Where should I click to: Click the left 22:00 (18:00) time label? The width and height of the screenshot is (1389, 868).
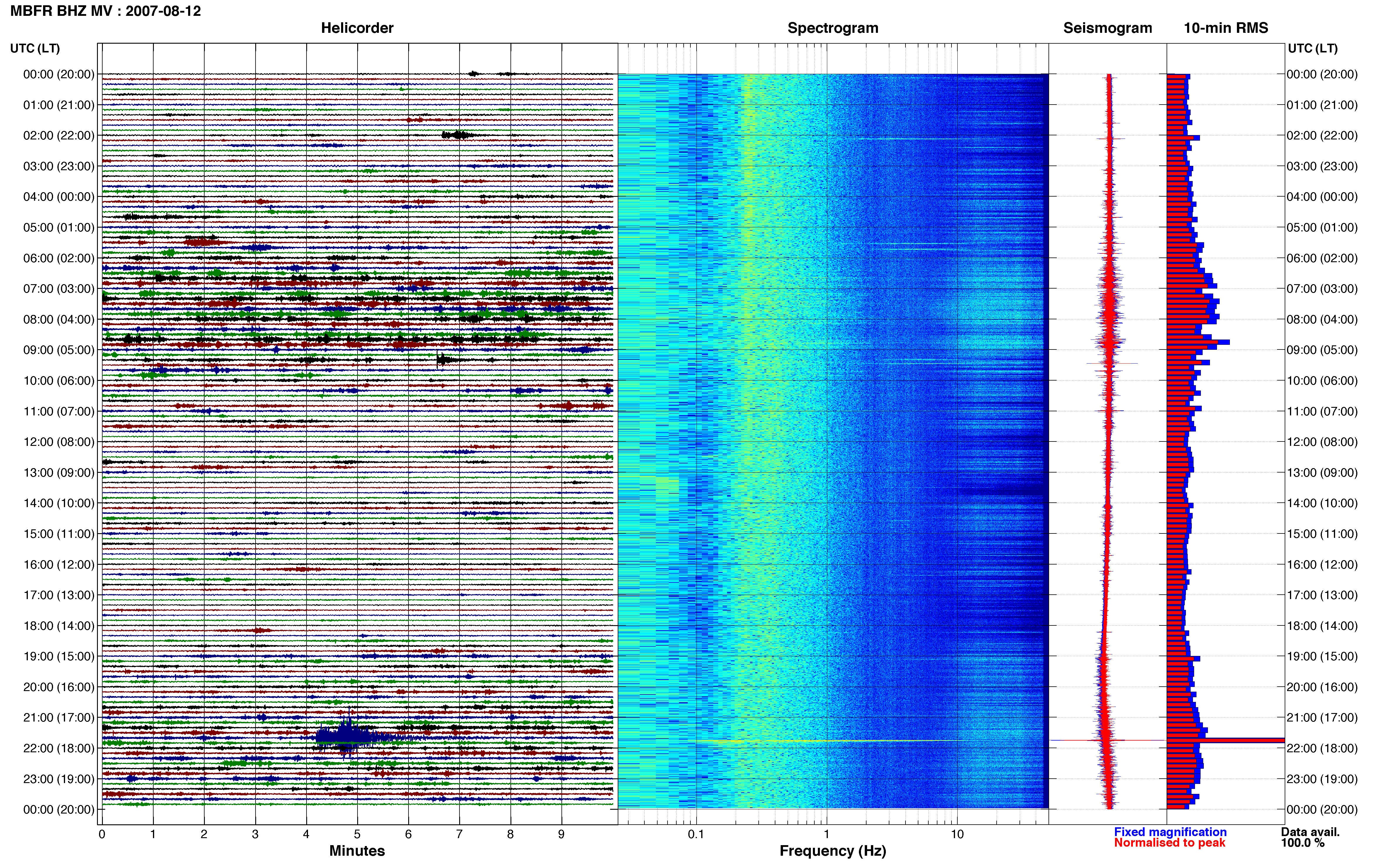pos(59,748)
